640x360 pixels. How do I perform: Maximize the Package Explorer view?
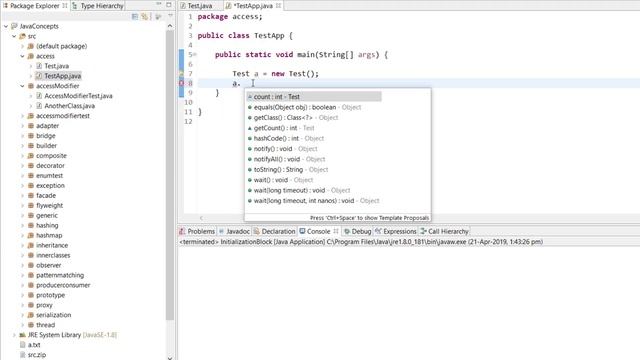[169, 4]
